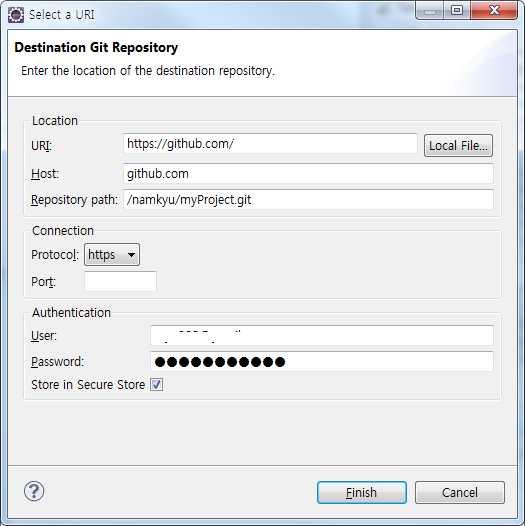525x526 pixels.
Task: Close the dialog with the red X
Action: pos(494,11)
